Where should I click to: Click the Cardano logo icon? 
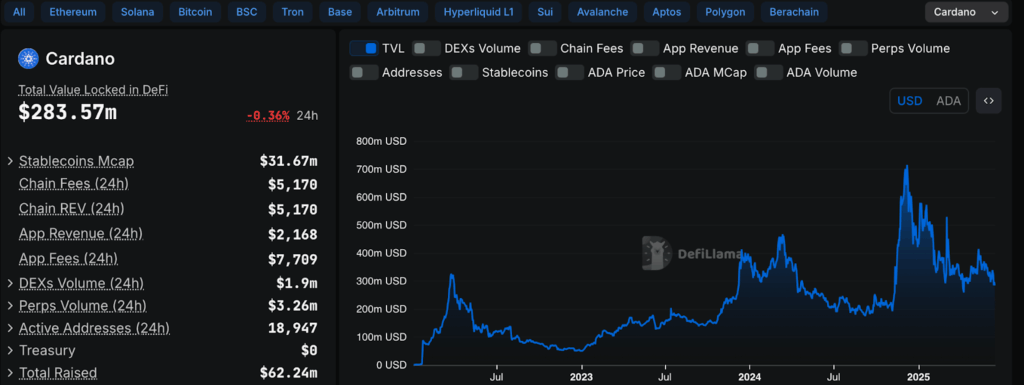[29, 59]
